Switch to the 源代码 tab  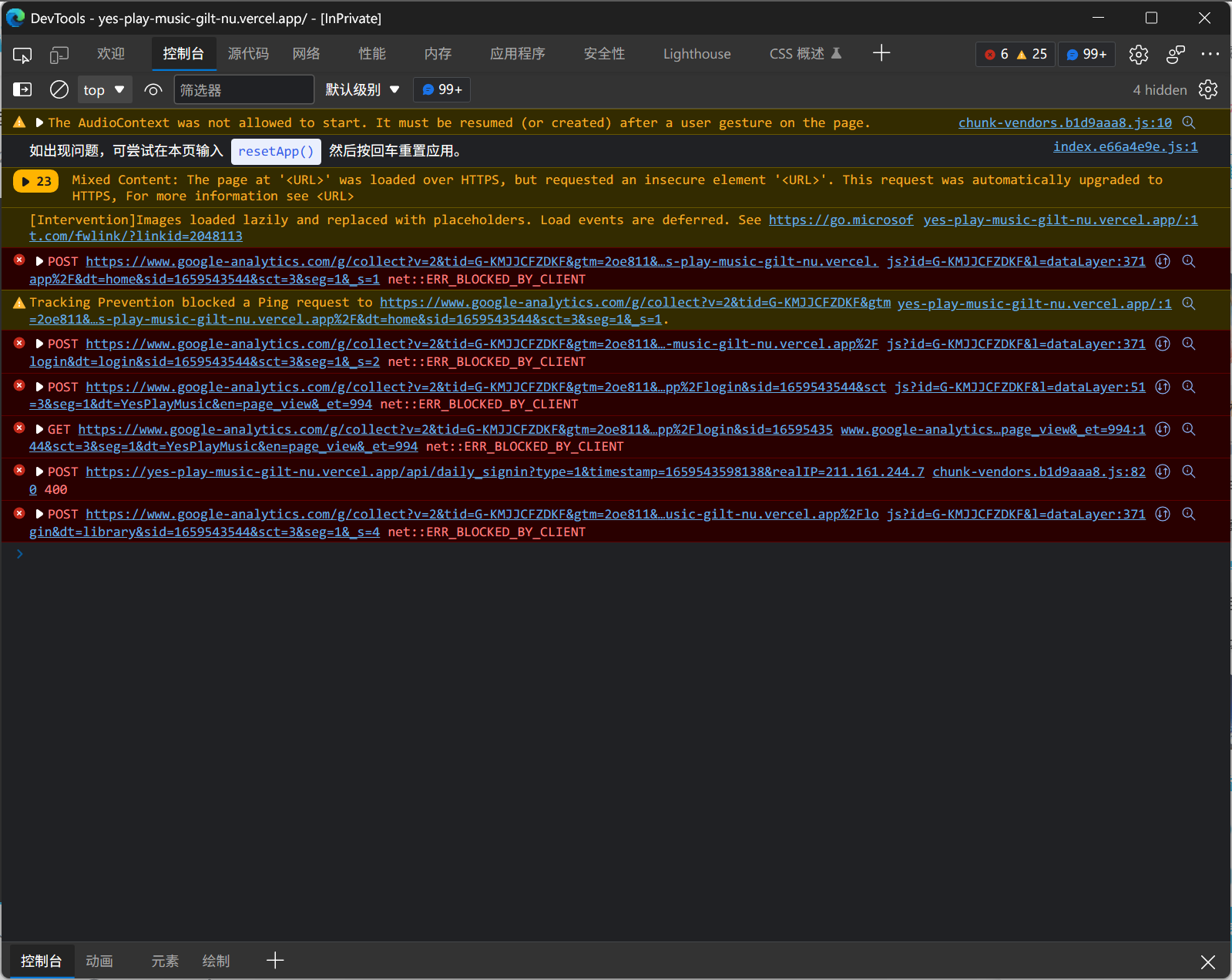248,54
